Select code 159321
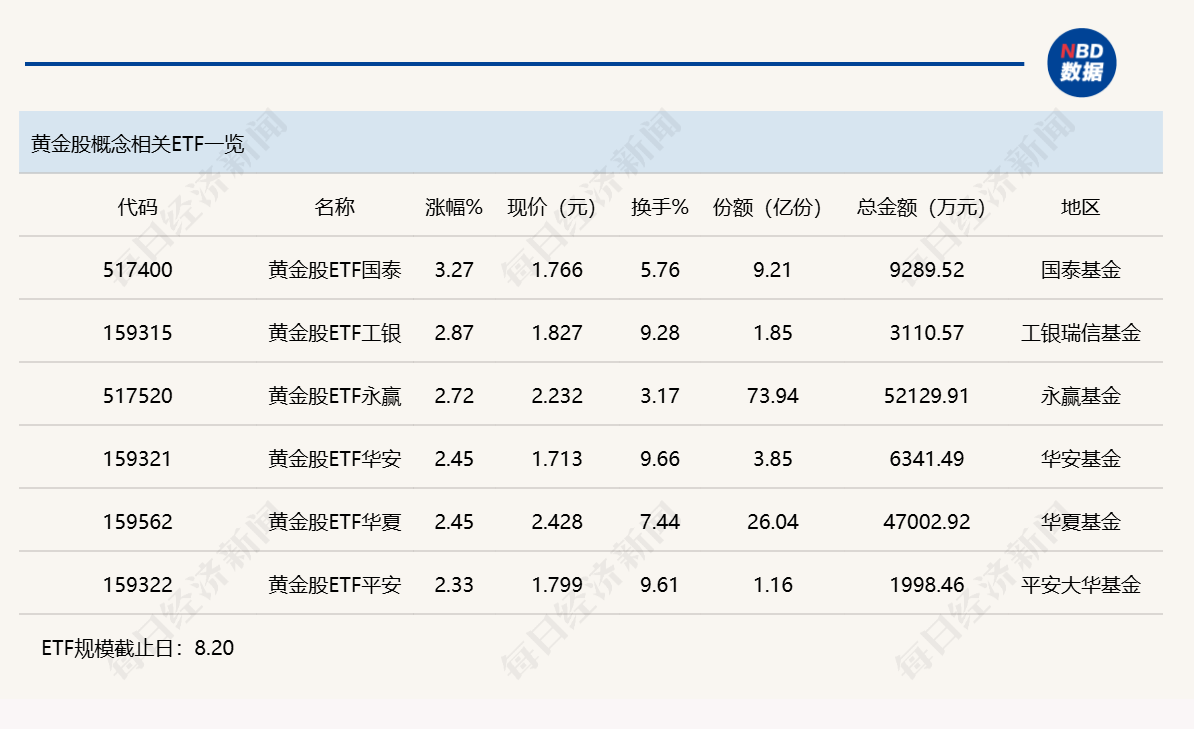1194x729 pixels. (138, 459)
